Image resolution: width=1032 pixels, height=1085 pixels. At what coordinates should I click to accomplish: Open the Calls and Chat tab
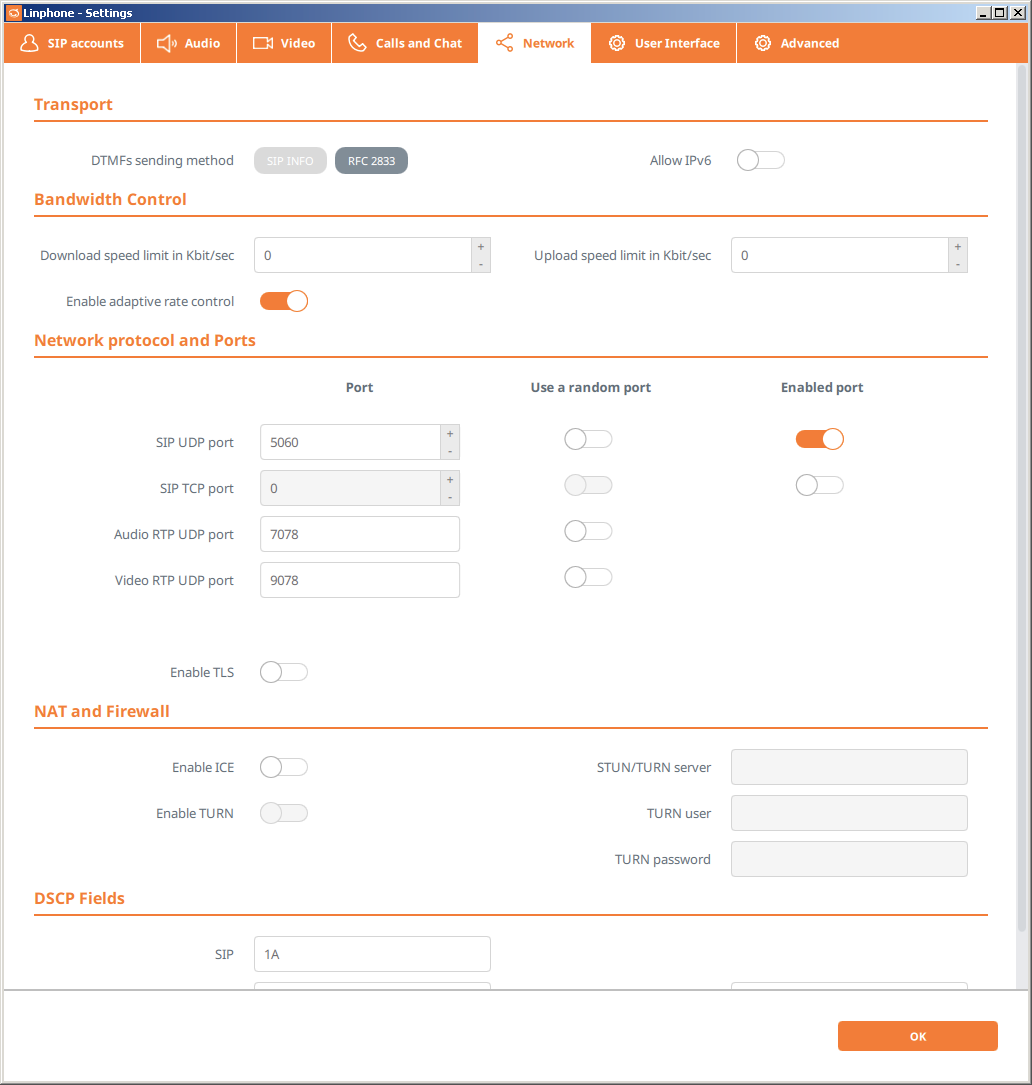click(x=405, y=43)
